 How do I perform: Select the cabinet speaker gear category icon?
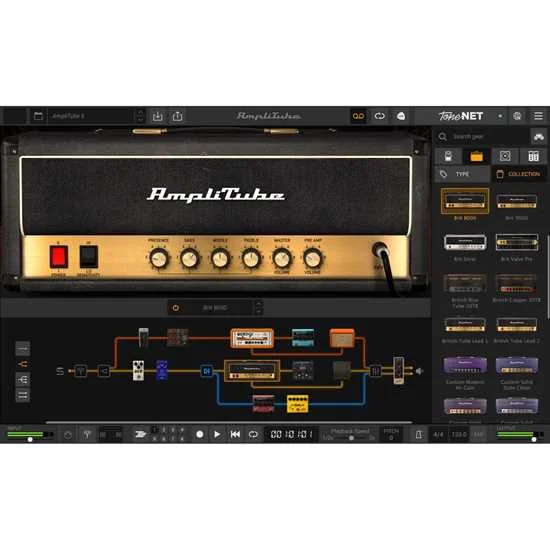(505, 156)
